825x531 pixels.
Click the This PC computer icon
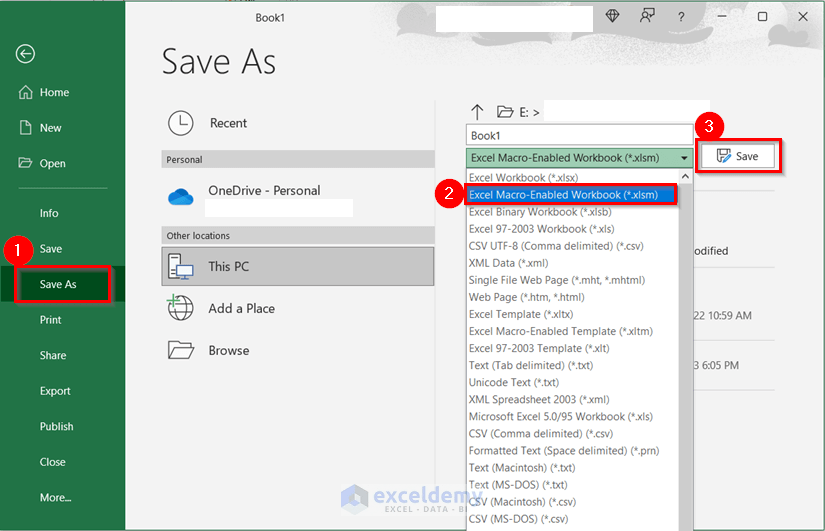[x=180, y=266]
